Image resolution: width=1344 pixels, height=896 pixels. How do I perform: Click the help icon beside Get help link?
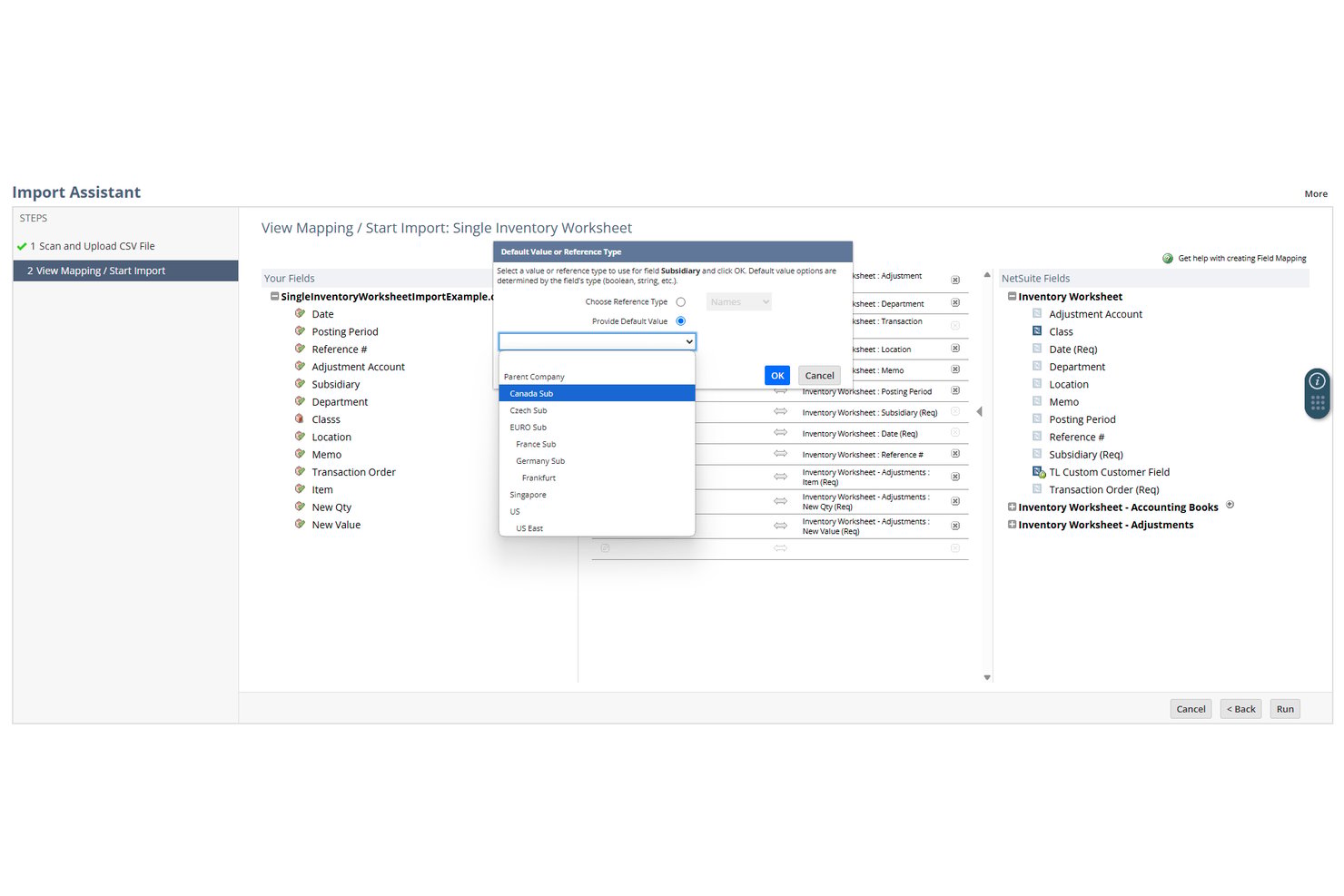[x=1168, y=259]
